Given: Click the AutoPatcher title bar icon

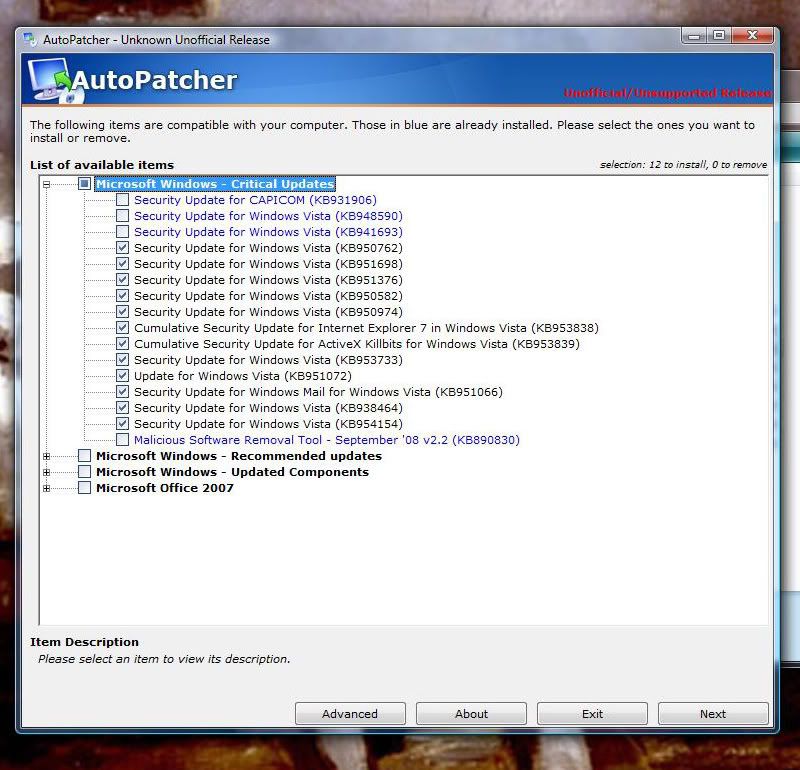Looking at the screenshot, I should (30, 39).
